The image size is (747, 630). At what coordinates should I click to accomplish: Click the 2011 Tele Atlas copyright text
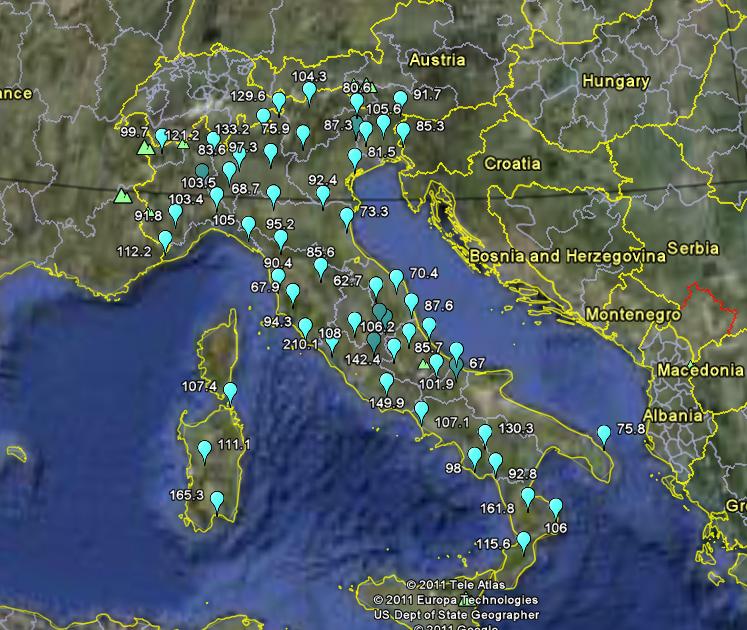coord(456,585)
